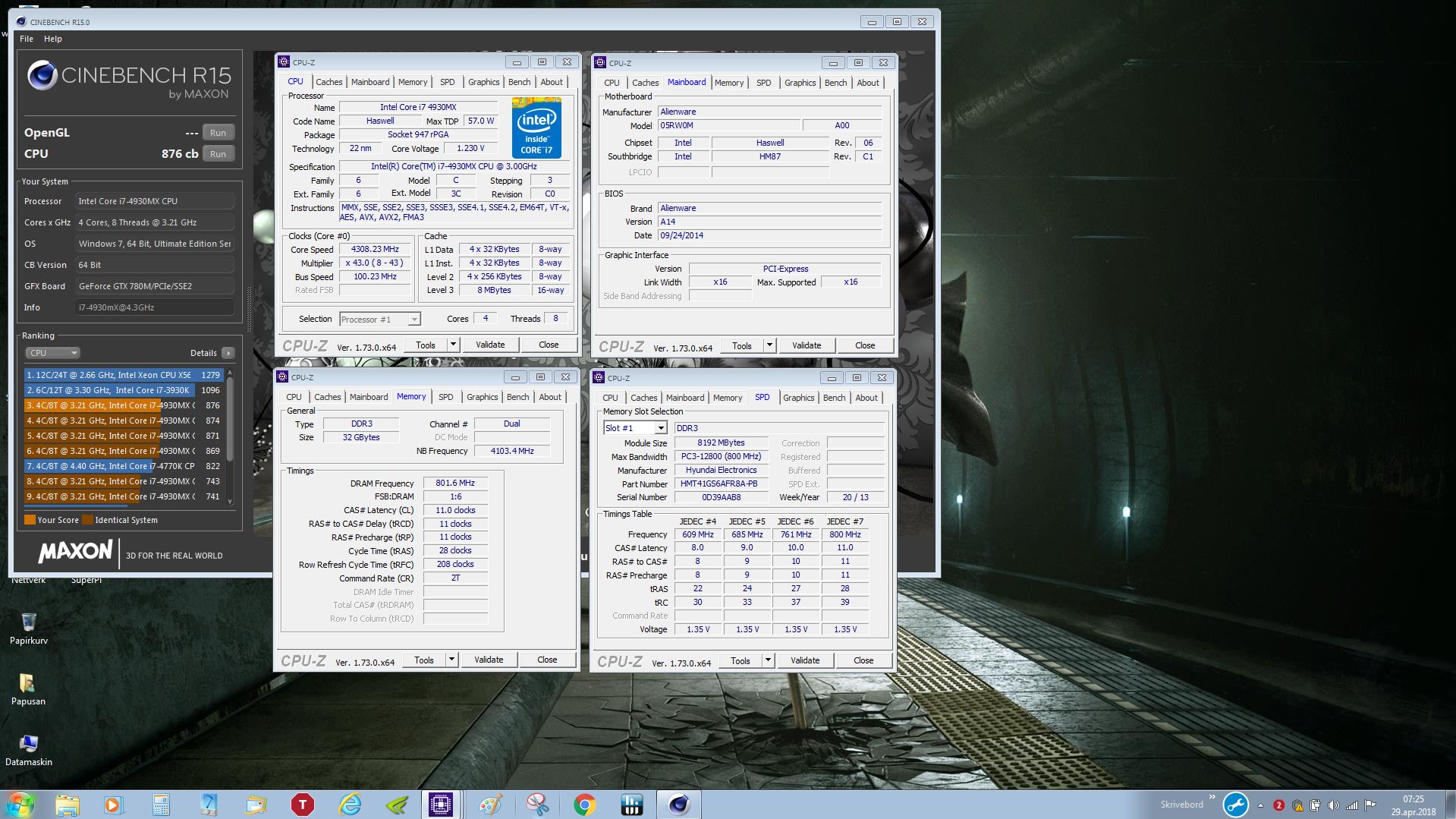Run the OpenGL benchmark in Cinebench
The image size is (1456, 819).
click(218, 133)
